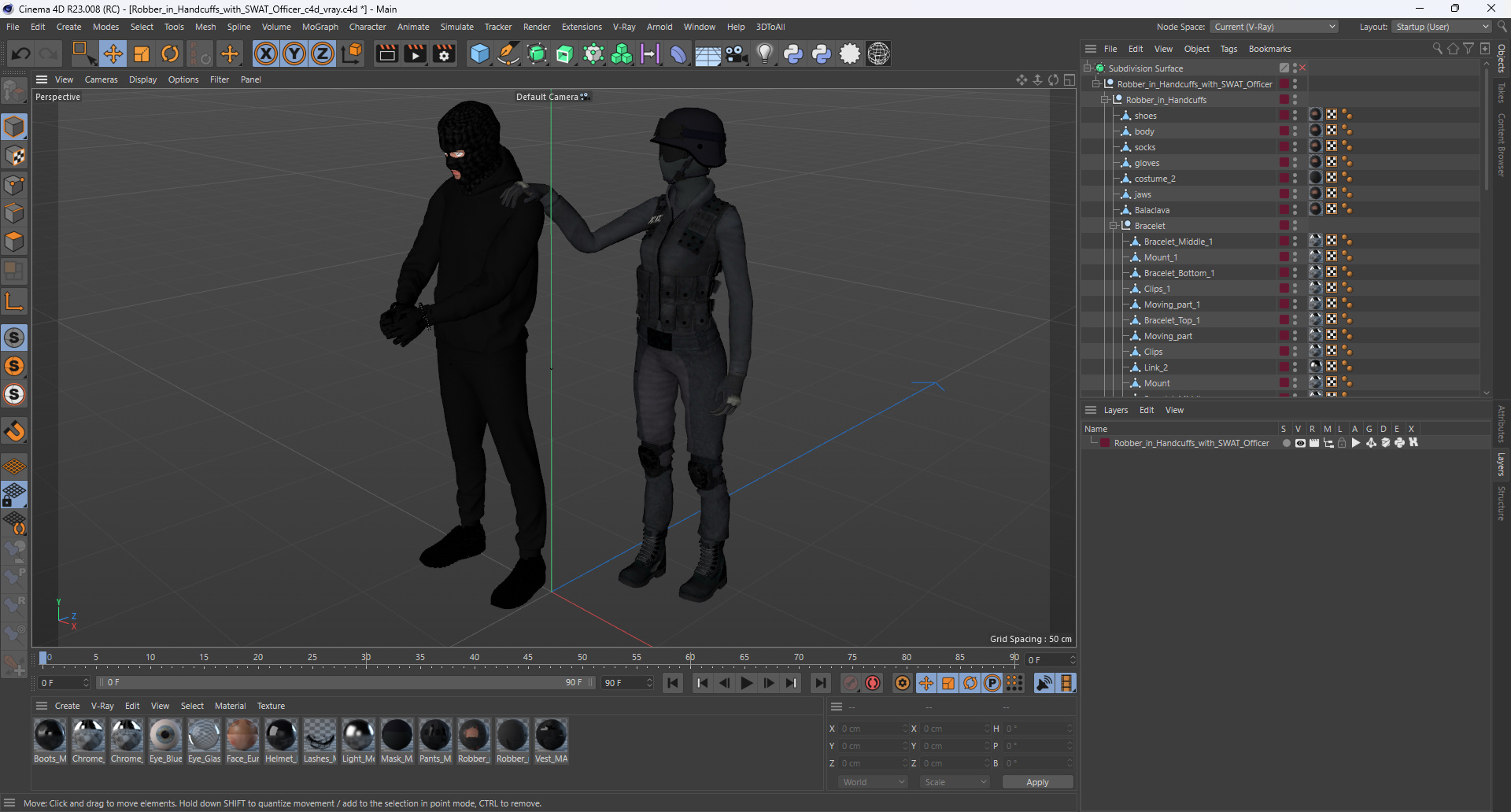Open the MoGraph menu
Screen dimensions: 1511x812
point(320,27)
